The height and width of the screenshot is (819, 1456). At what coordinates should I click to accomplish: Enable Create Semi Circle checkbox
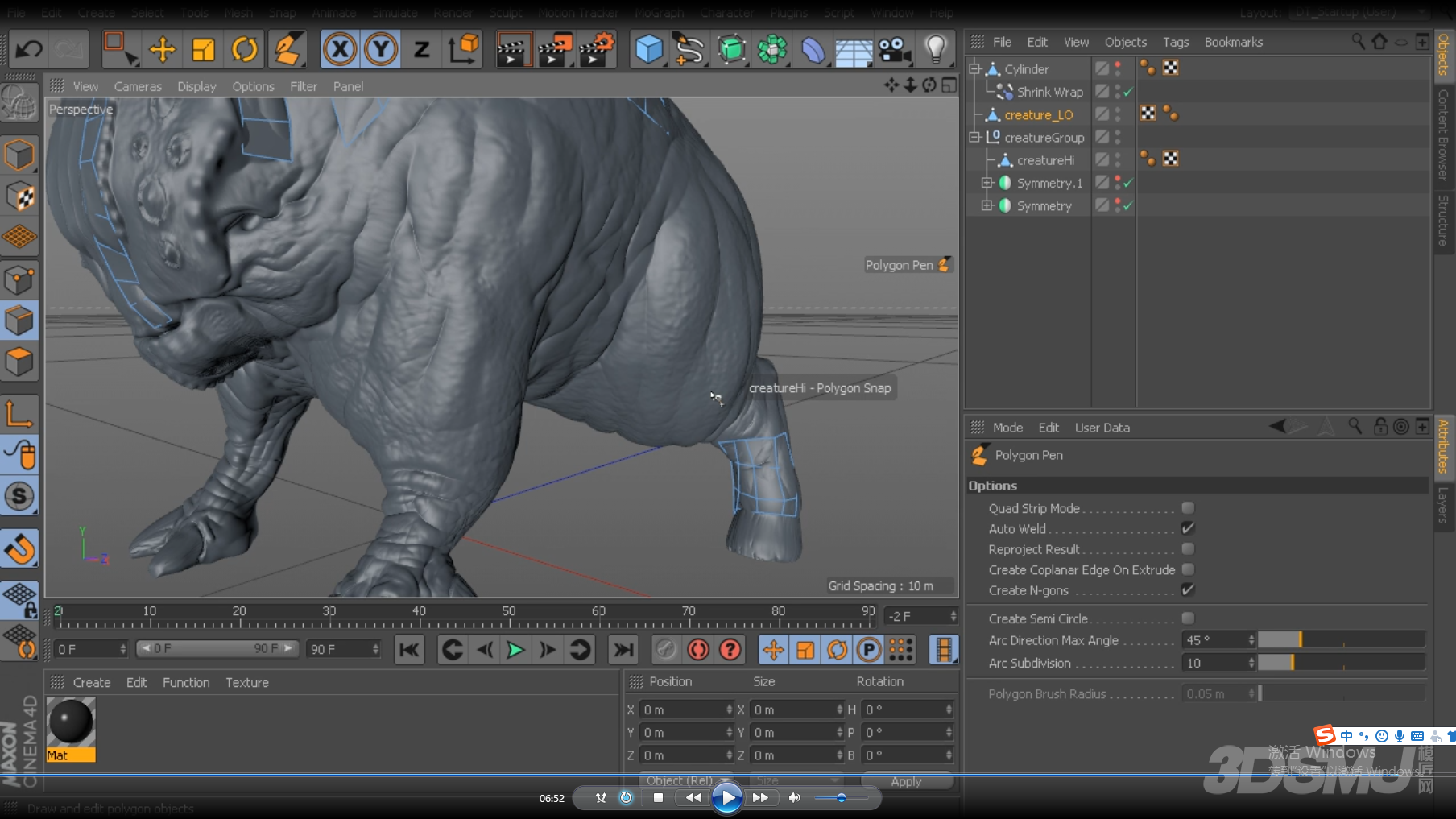coord(1188,618)
